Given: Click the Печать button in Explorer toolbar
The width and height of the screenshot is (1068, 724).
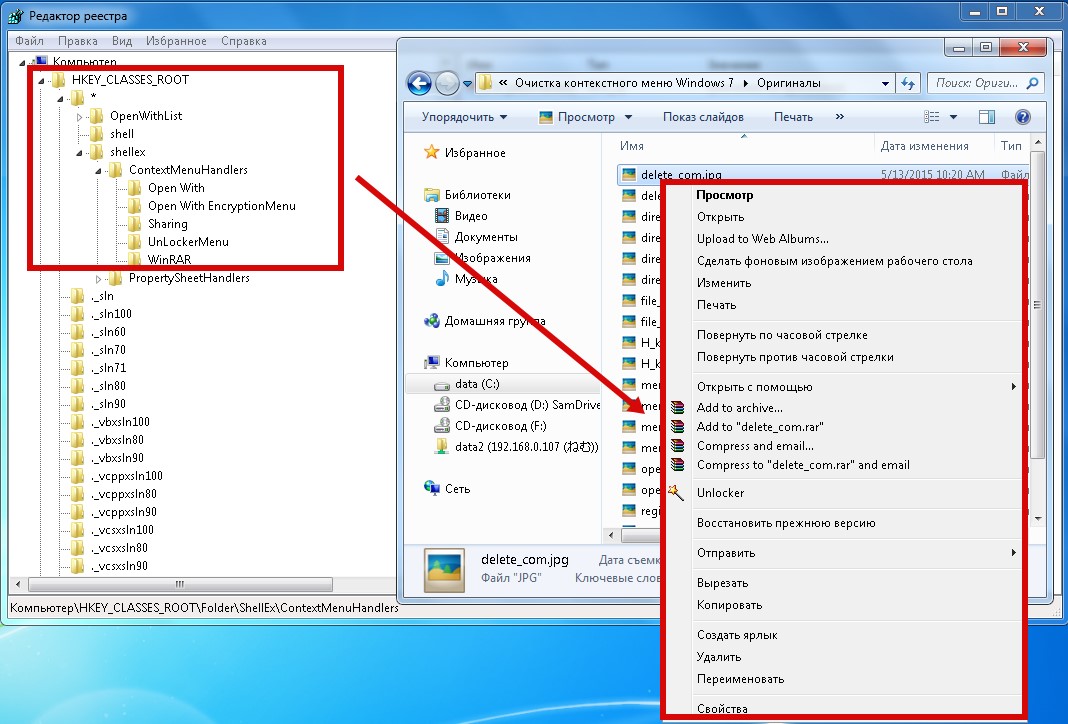Looking at the screenshot, I should (x=793, y=117).
